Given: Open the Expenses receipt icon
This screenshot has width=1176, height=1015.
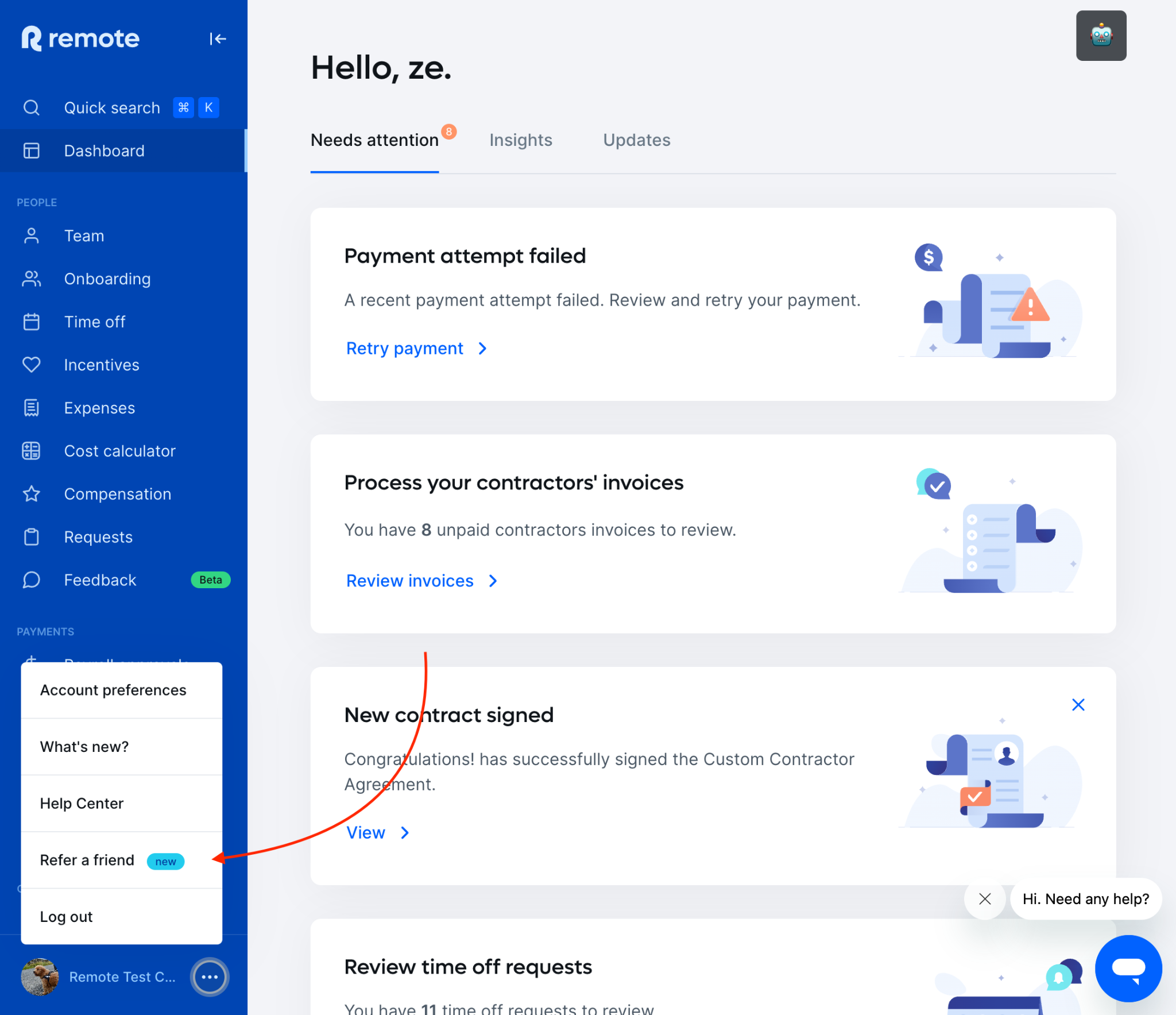Looking at the screenshot, I should point(32,408).
